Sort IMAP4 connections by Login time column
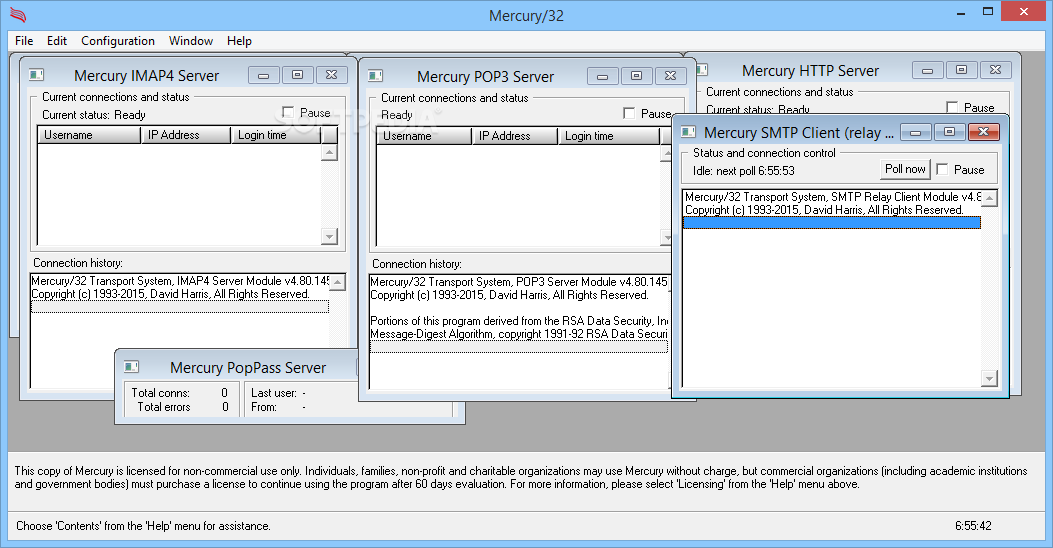 pos(277,135)
